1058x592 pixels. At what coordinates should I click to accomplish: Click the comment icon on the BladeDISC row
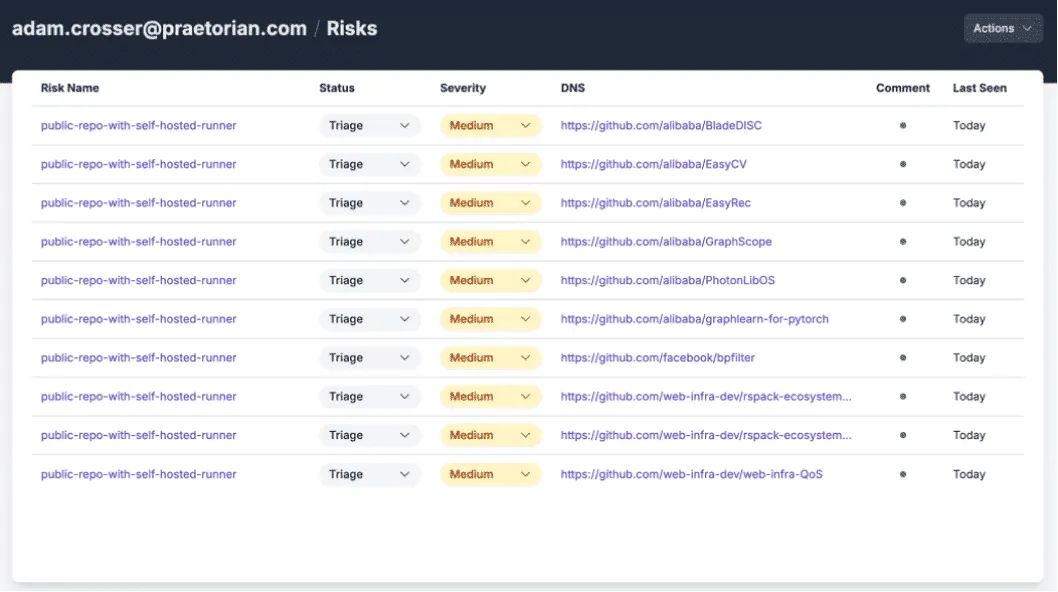[x=902, y=125]
